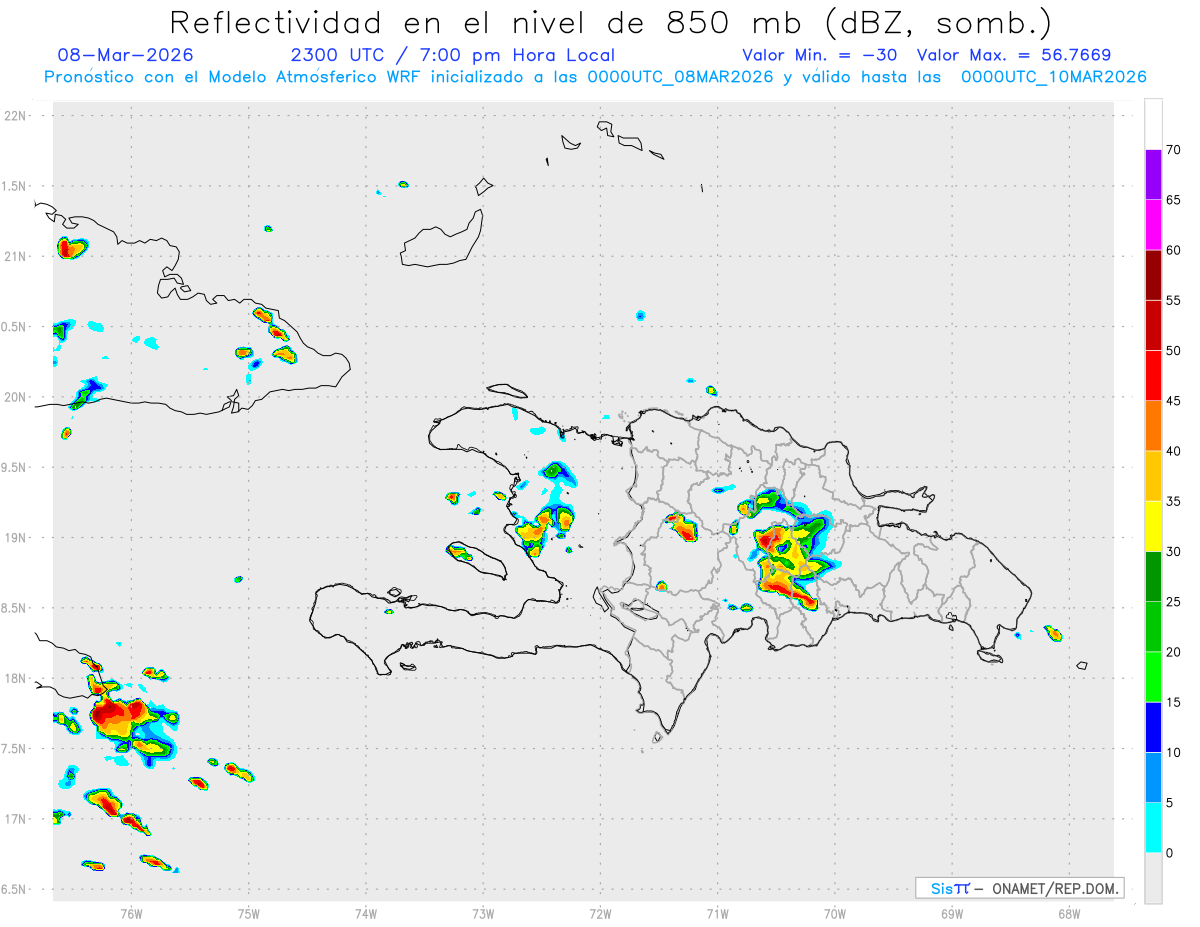Click the '72W' longitude label

600,912
